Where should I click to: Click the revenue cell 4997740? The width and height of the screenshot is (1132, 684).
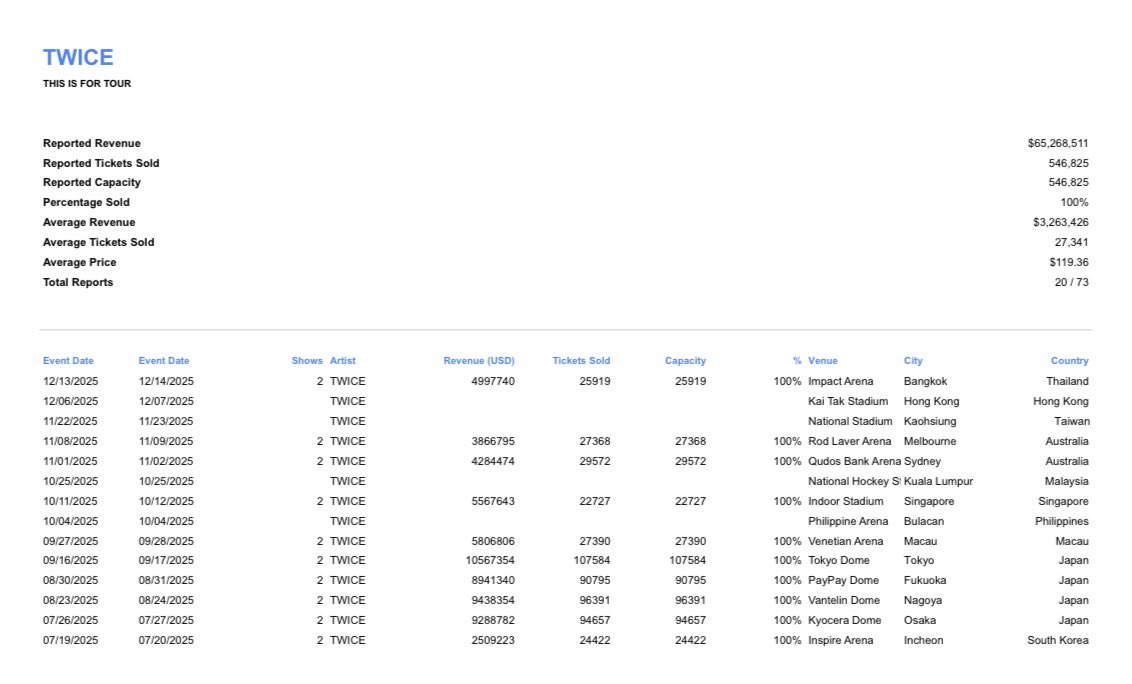click(x=493, y=381)
